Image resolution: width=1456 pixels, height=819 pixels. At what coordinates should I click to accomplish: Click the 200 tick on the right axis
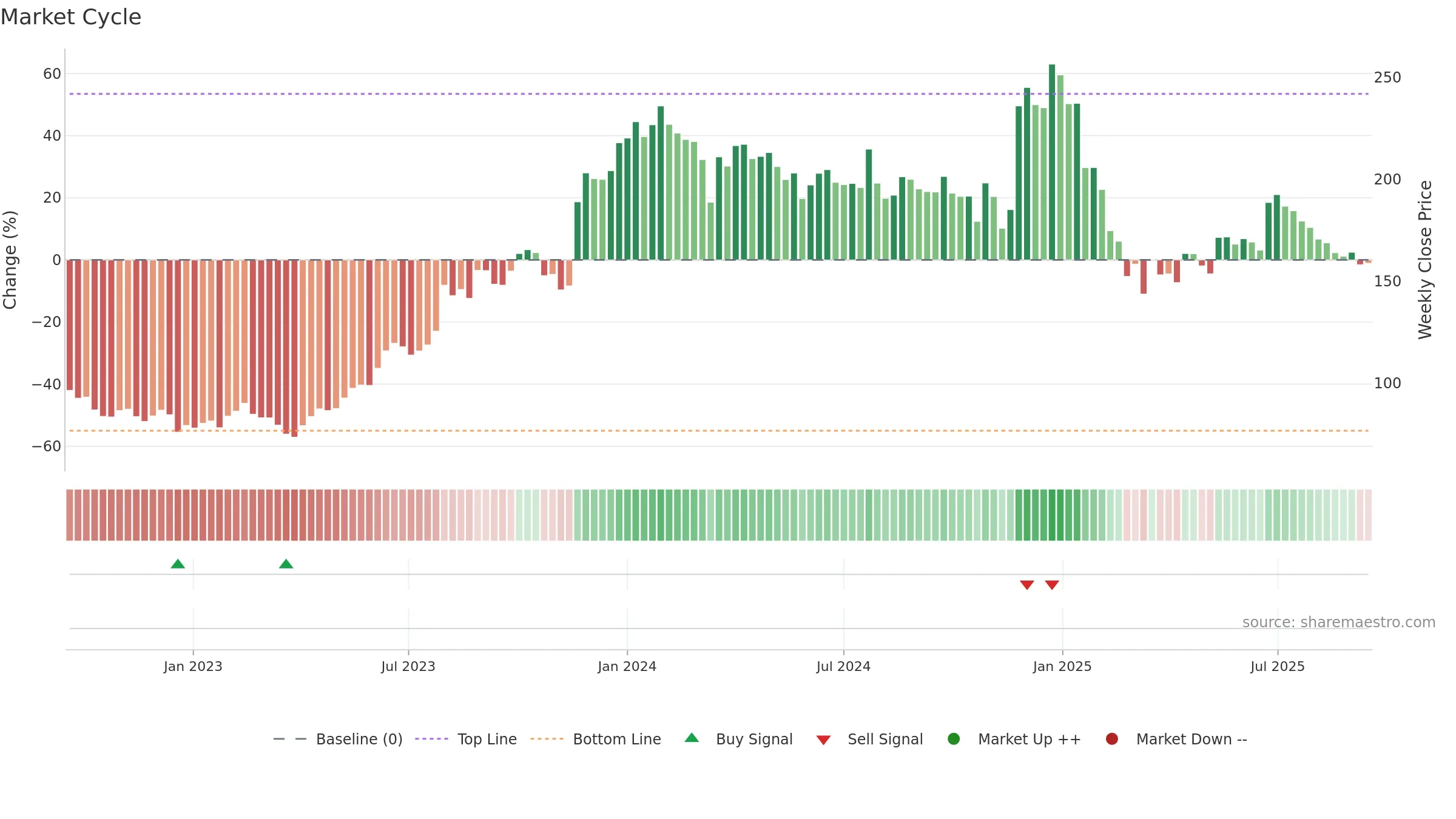1387,180
